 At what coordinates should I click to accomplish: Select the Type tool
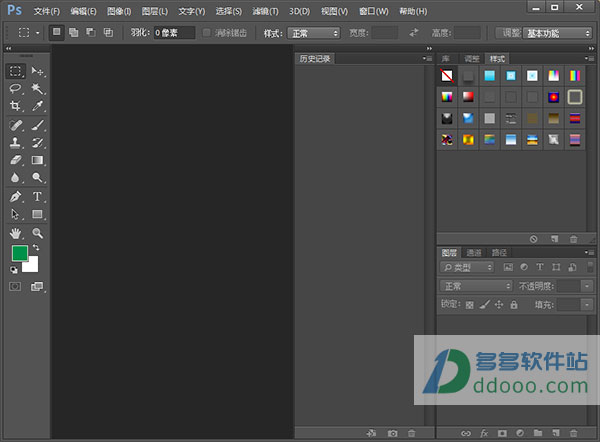pos(38,197)
